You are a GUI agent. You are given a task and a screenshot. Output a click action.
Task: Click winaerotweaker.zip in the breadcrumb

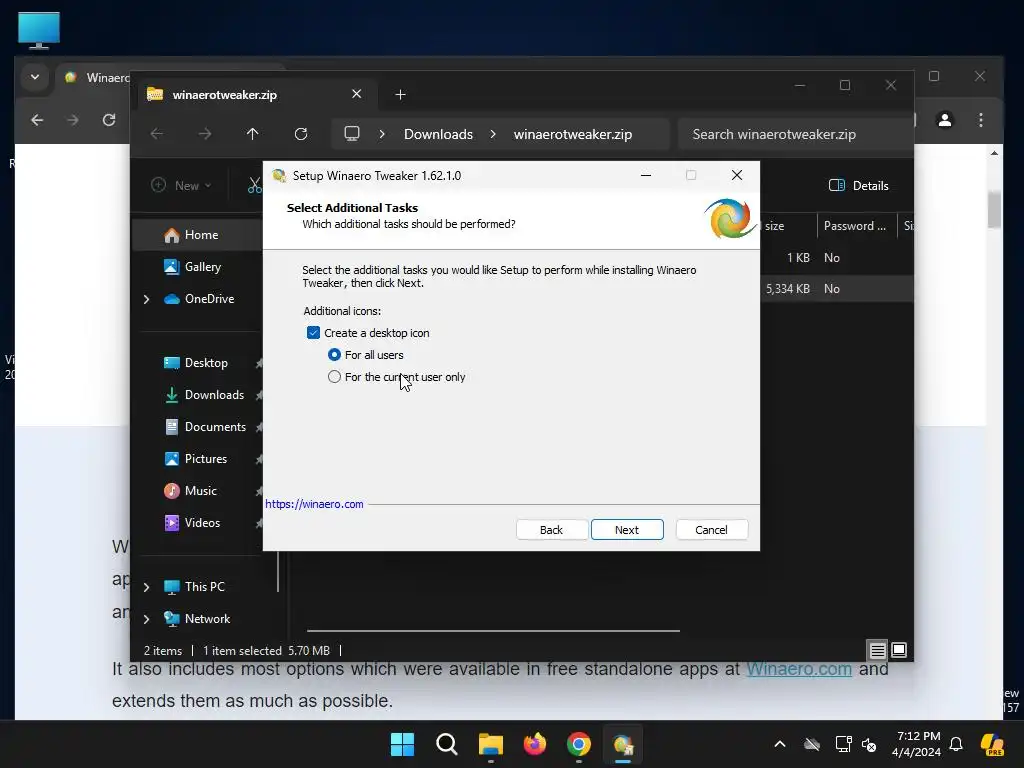click(x=573, y=134)
